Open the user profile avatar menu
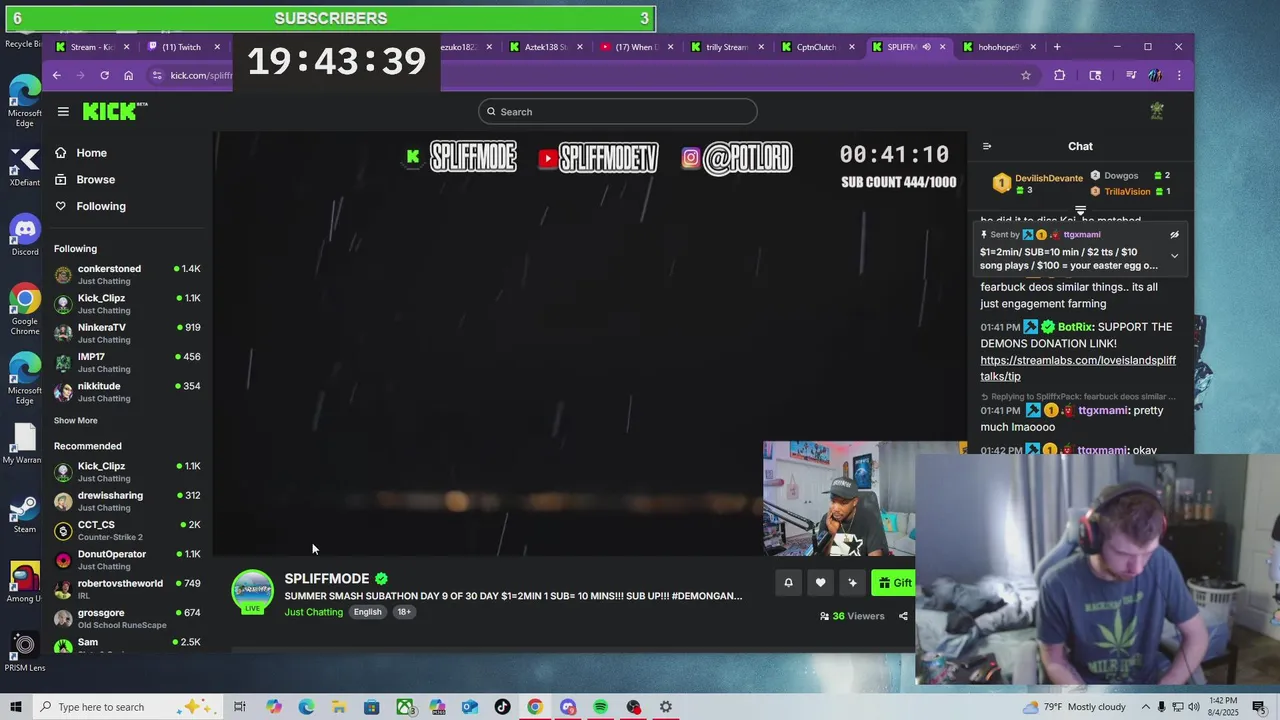The width and height of the screenshot is (1280, 720). 1157,111
